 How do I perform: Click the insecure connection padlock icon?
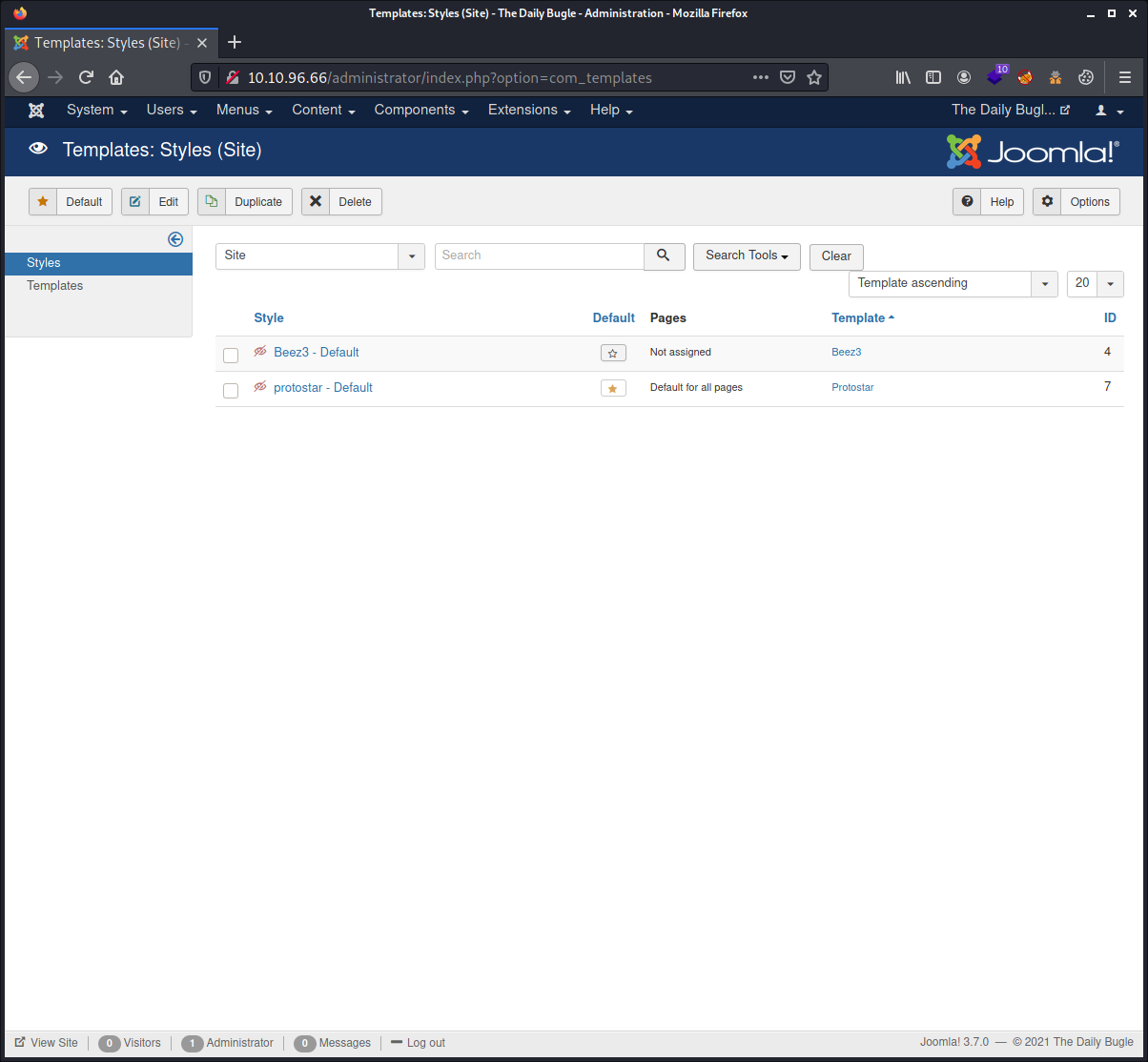[x=232, y=77]
